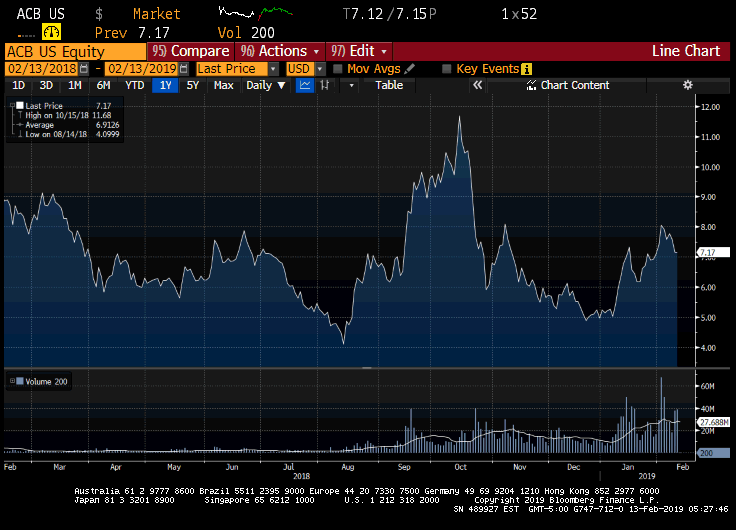Click the intraday sparkline mini chart

256,13
